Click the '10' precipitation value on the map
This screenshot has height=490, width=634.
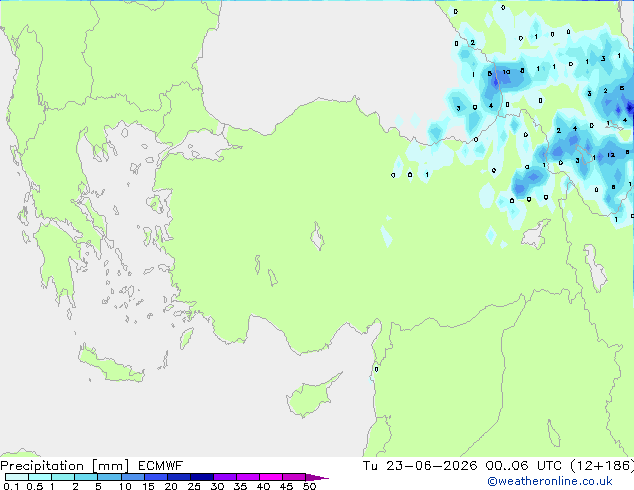click(x=506, y=72)
